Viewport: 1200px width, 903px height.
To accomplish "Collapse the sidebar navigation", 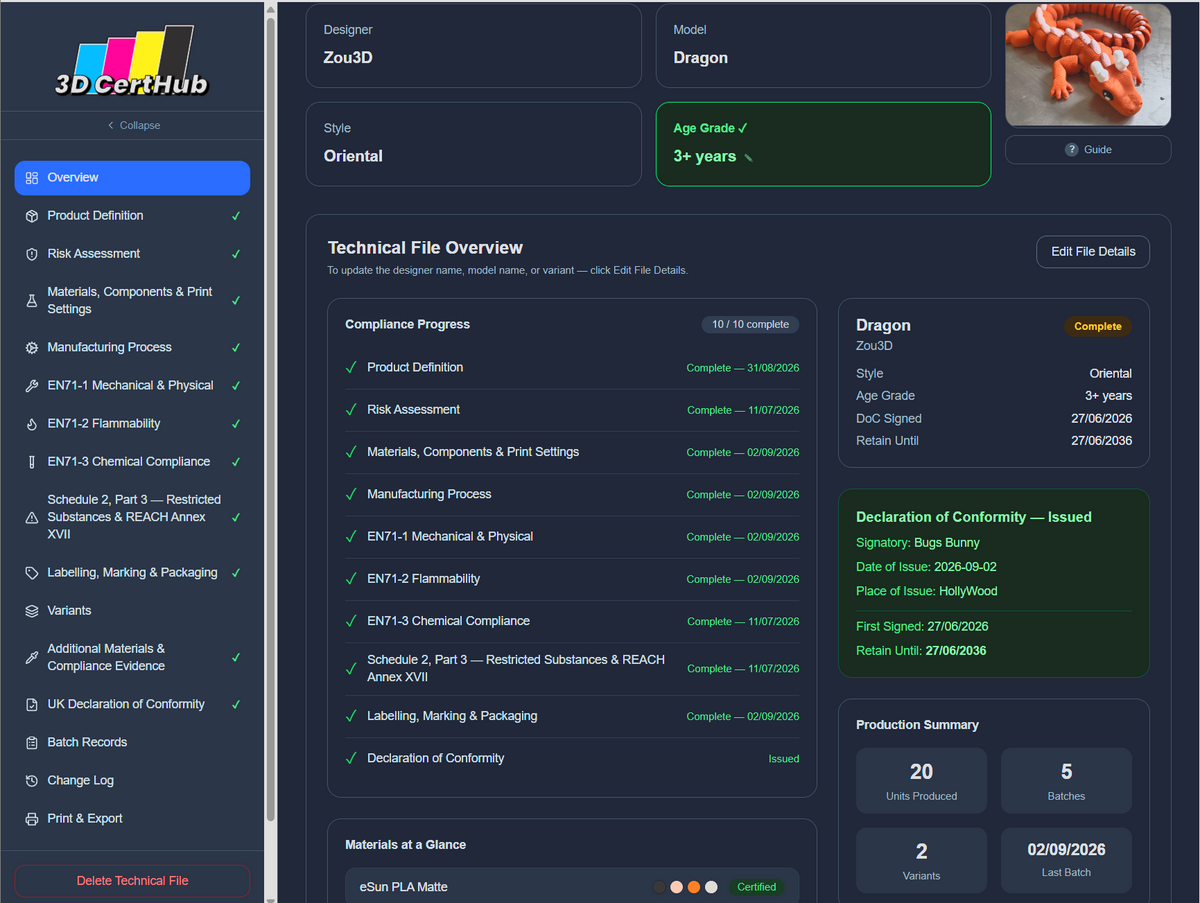I will coord(133,125).
